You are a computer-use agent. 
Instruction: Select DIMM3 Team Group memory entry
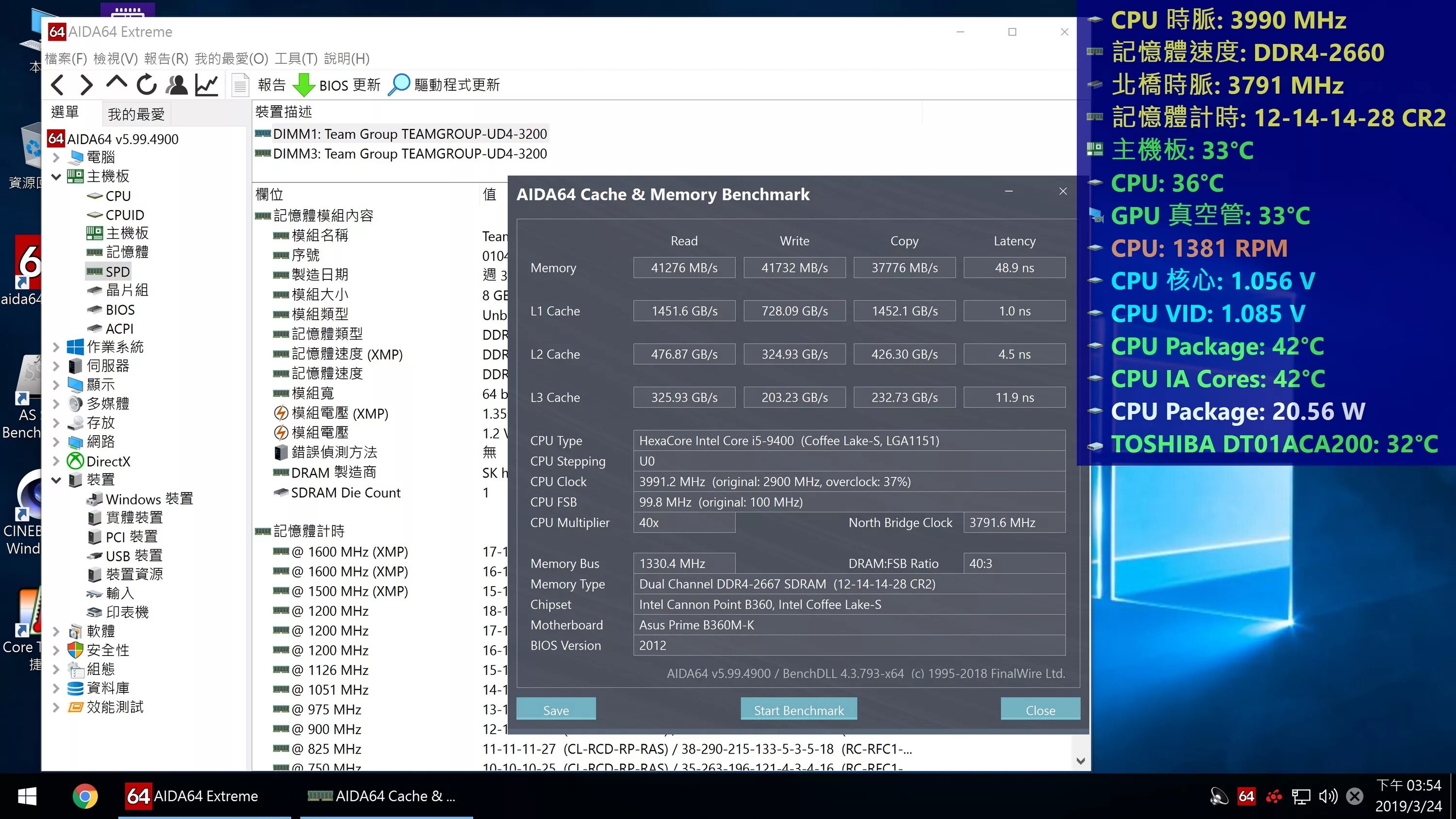point(409,154)
